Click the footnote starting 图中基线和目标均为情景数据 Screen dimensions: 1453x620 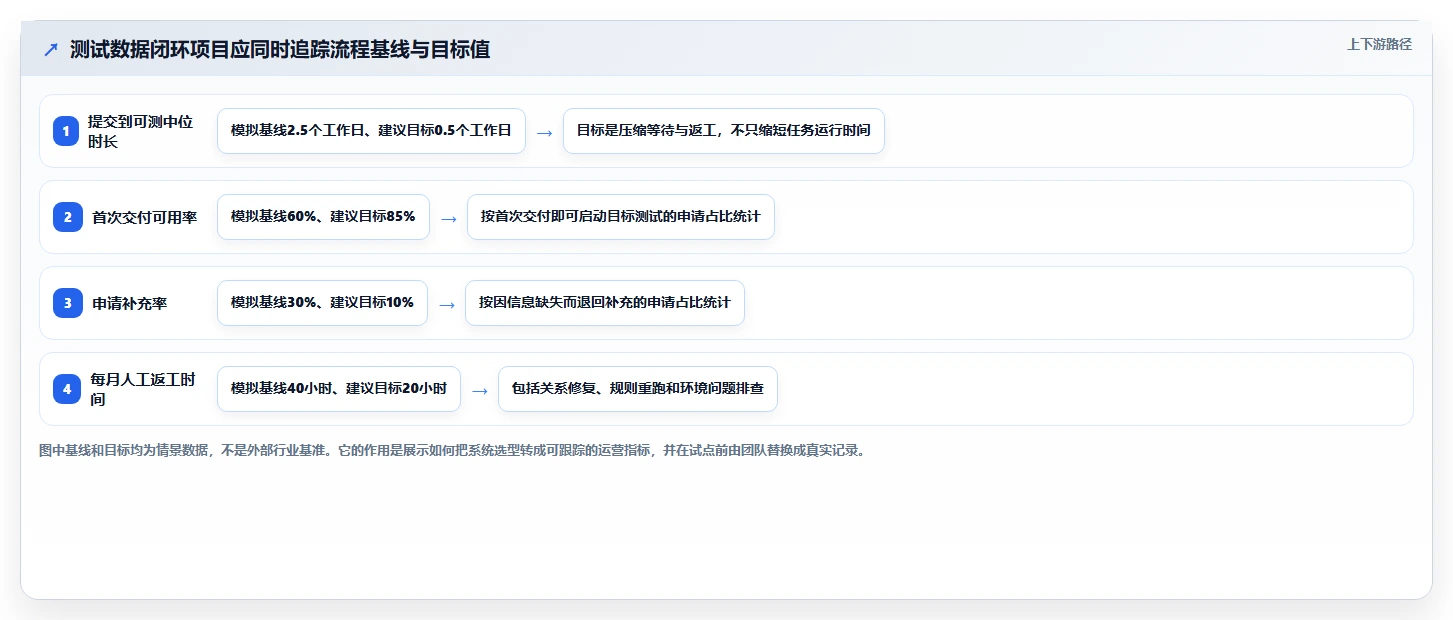tap(452, 451)
